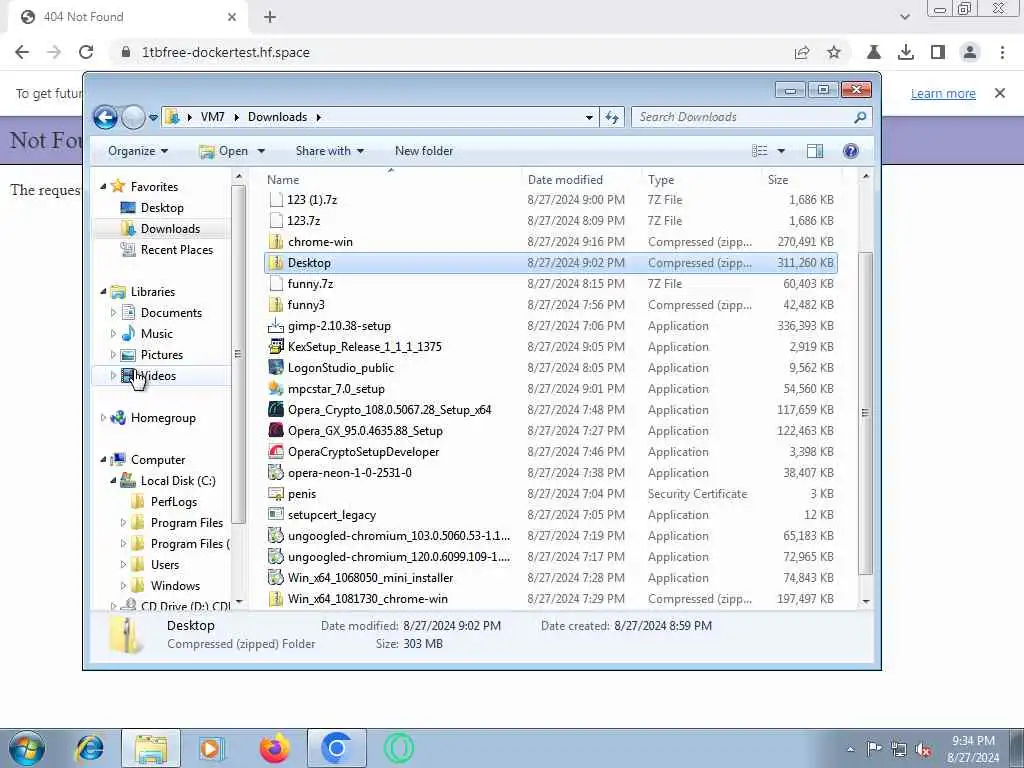Screen dimensions: 1024x768
Task: Collapse the Local Disk (C:) node
Action: 113,481
